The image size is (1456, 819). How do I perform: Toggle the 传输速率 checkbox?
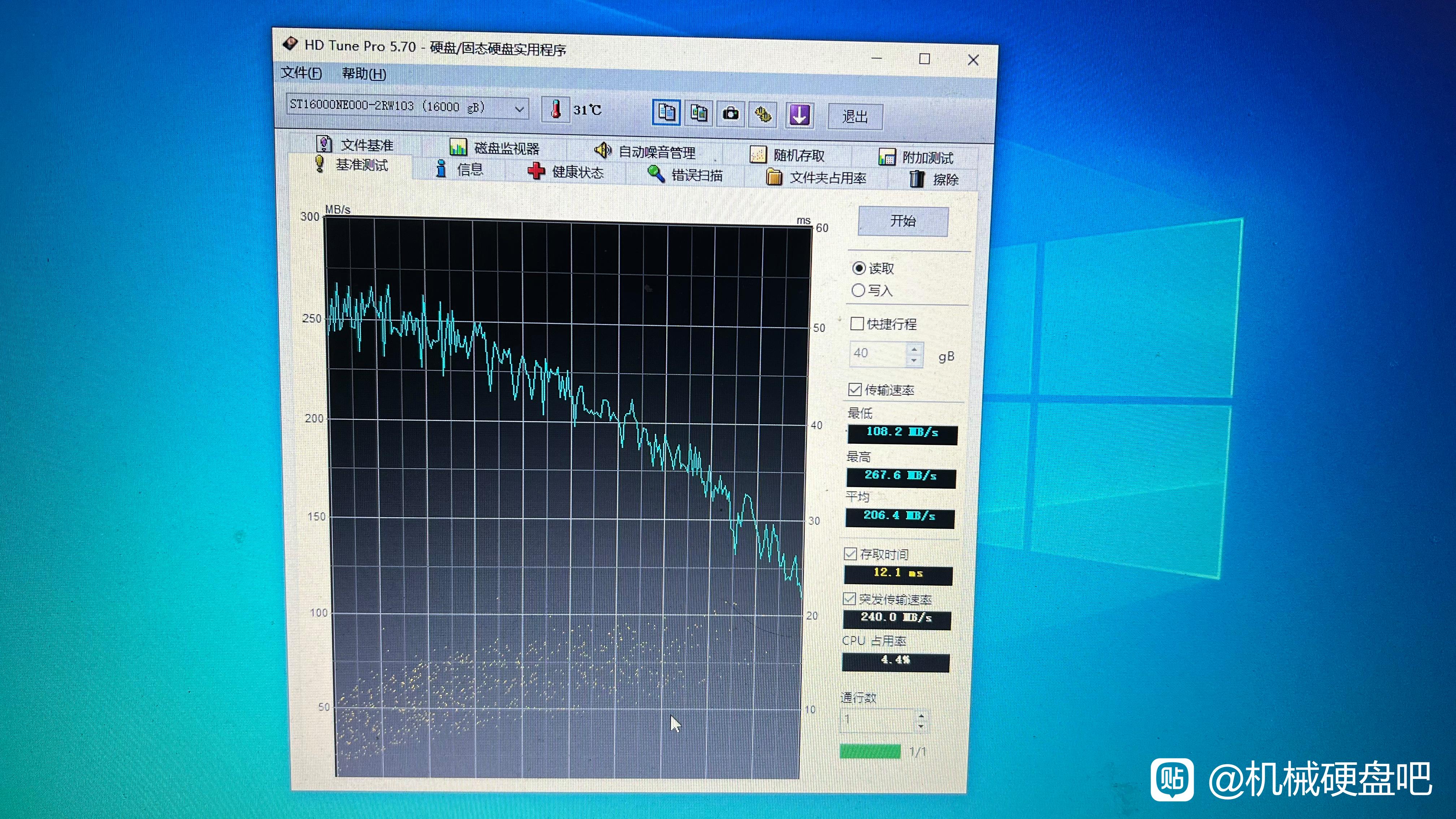[855, 389]
